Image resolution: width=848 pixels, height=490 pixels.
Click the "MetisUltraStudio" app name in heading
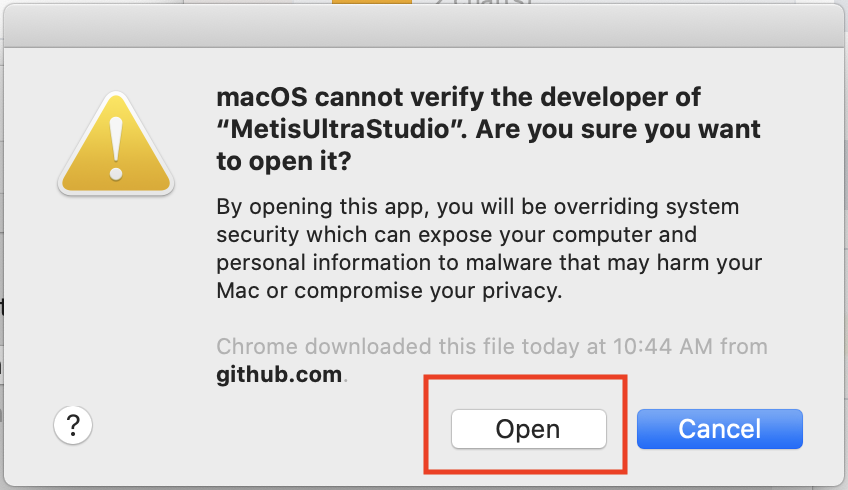pyautogui.click(x=342, y=129)
